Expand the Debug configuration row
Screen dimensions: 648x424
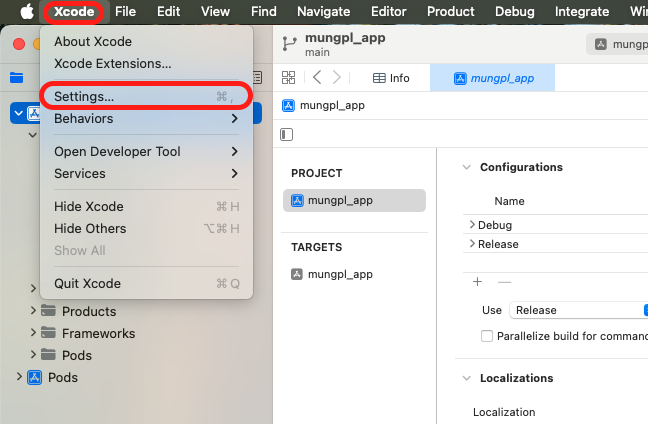pyautogui.click(x=472, y=224)
